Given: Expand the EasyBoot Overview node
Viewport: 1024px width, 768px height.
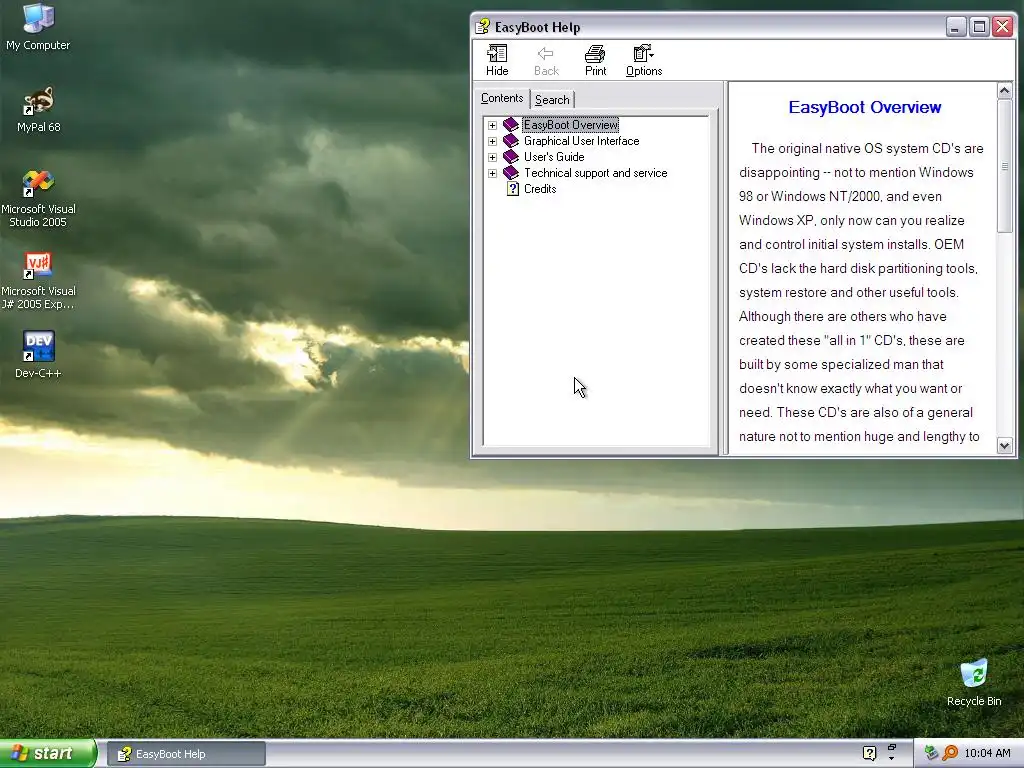Looking at the screenshot, I should pos(492,125).
